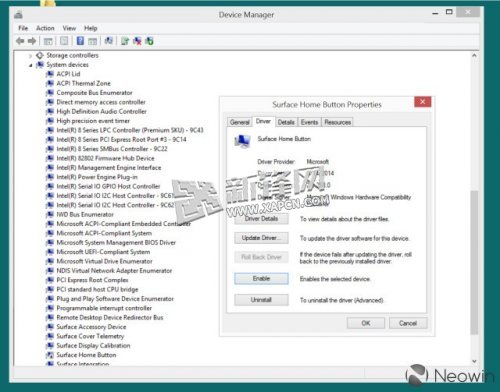500x392 pixels.
Task: Select High precision event timer
Action: [x=93, y=121]
